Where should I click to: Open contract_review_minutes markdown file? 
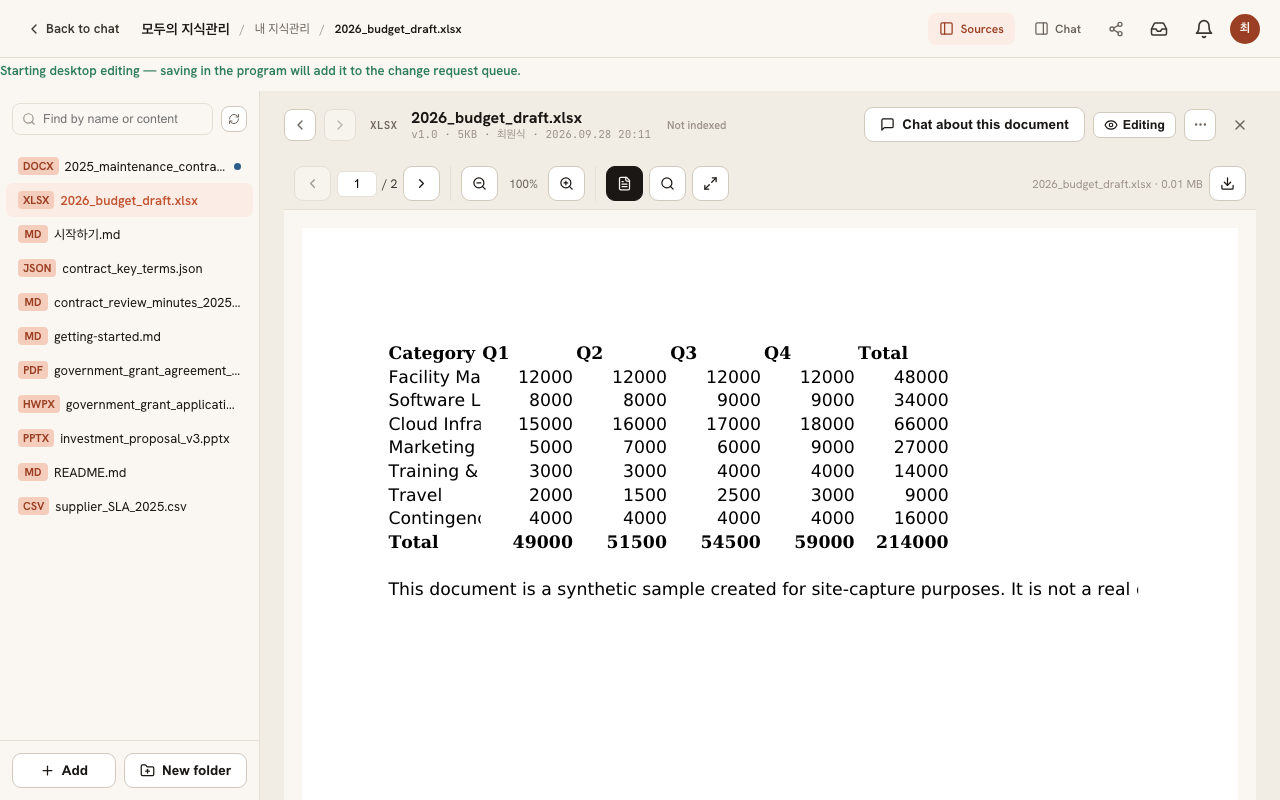(129, 302)
